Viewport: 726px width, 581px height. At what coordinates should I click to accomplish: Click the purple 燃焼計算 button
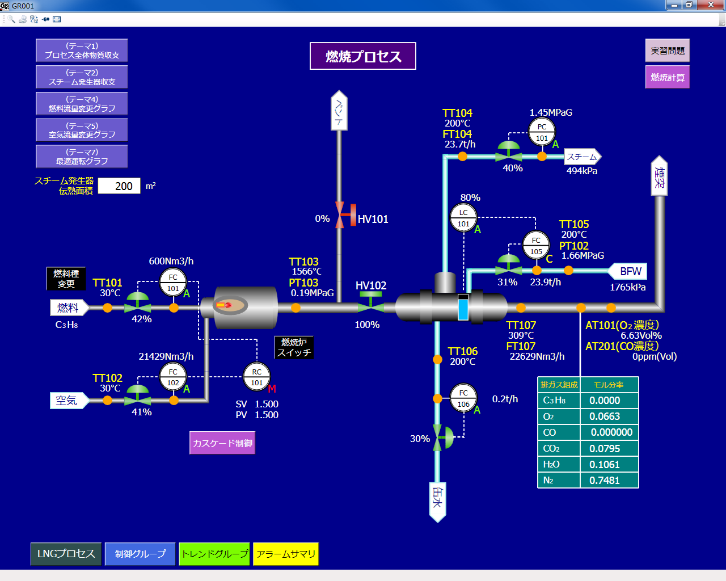tap(667, 77)
